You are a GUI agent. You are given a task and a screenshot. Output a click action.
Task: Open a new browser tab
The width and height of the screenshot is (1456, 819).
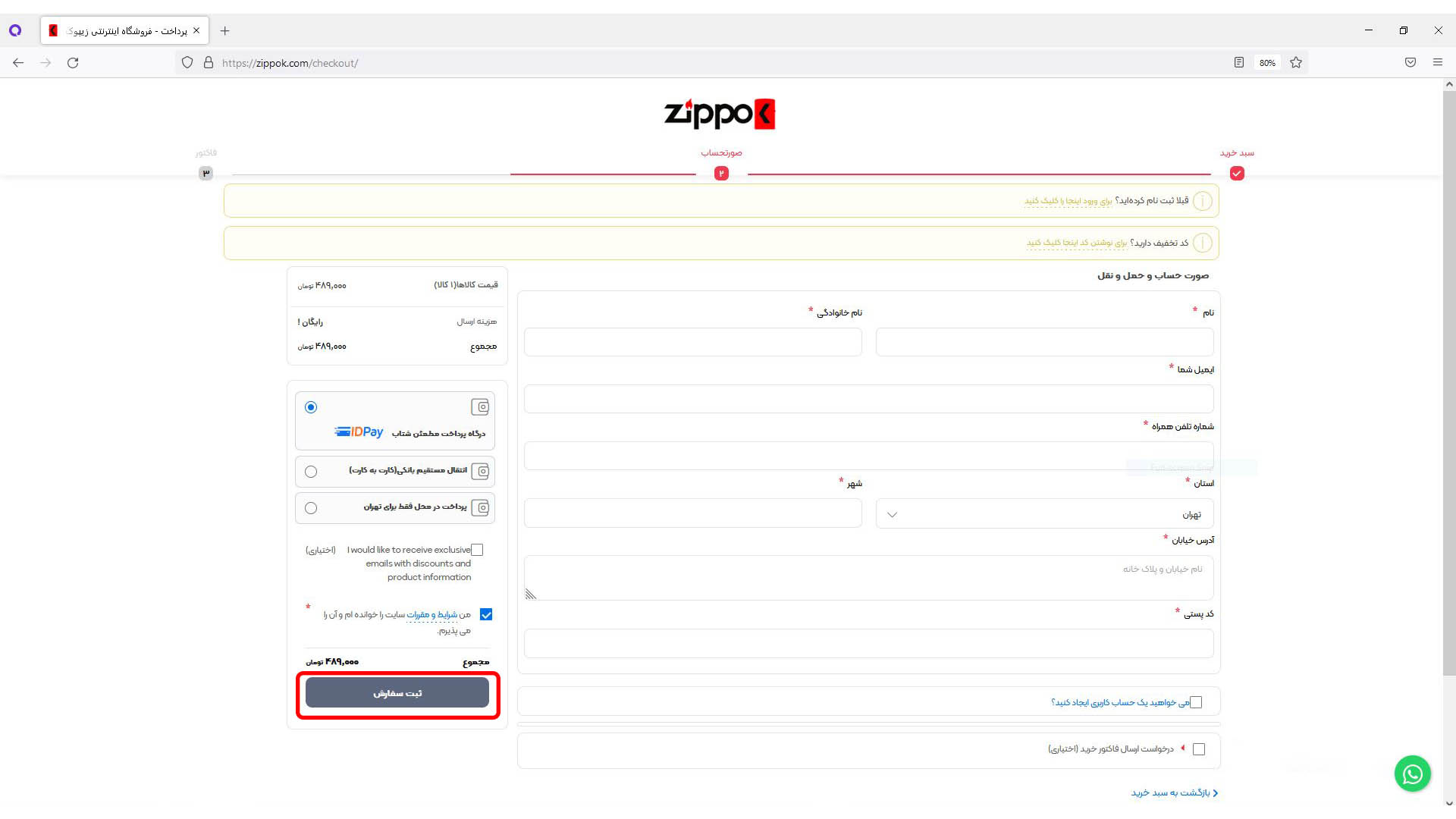tap(224, 31)
